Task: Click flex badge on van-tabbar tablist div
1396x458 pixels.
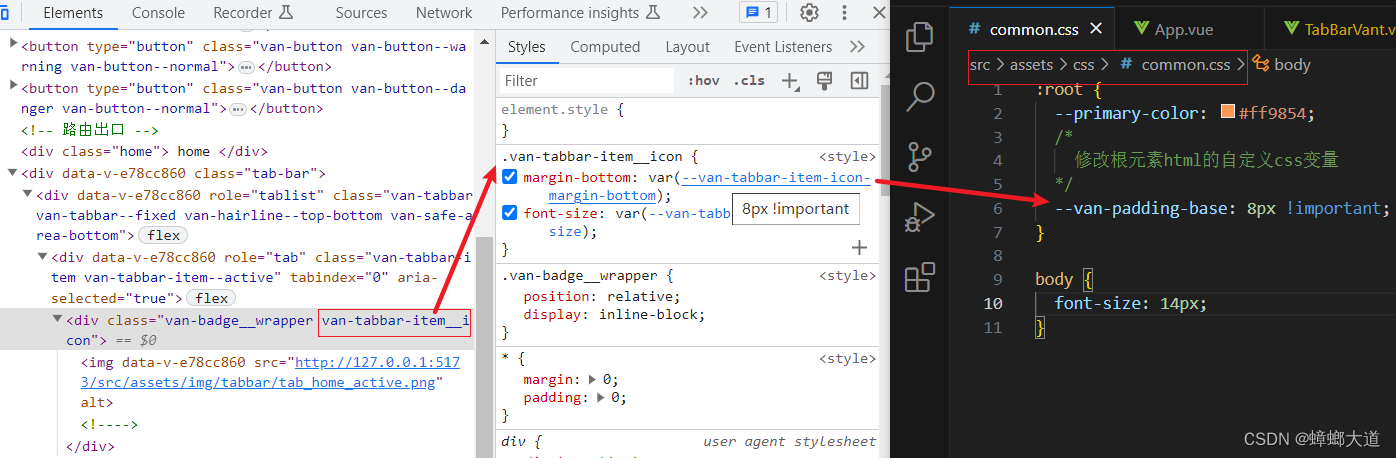Action: (164, 235)
